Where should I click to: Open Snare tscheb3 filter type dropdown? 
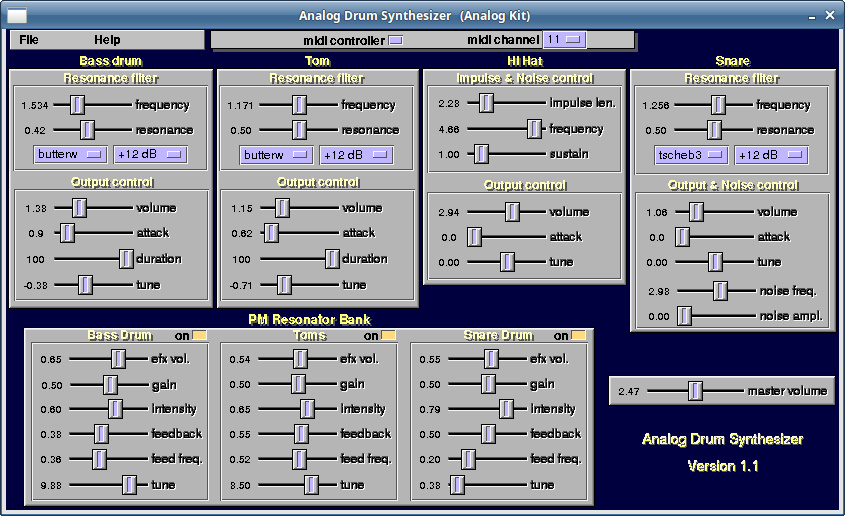click(x=691, y=155)
